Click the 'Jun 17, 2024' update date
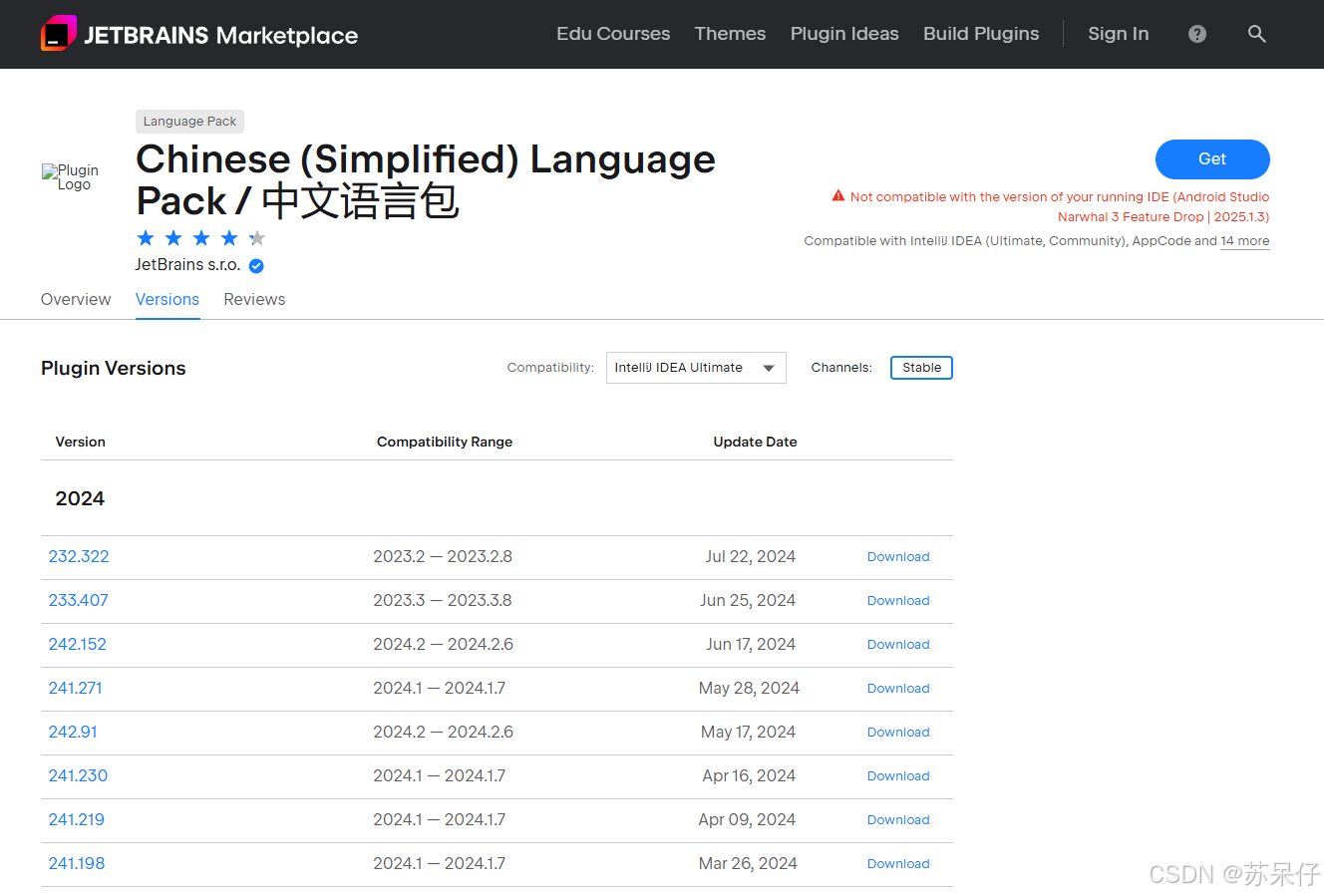Viewport: 1324px width, 896px height. tap(750, 644)
